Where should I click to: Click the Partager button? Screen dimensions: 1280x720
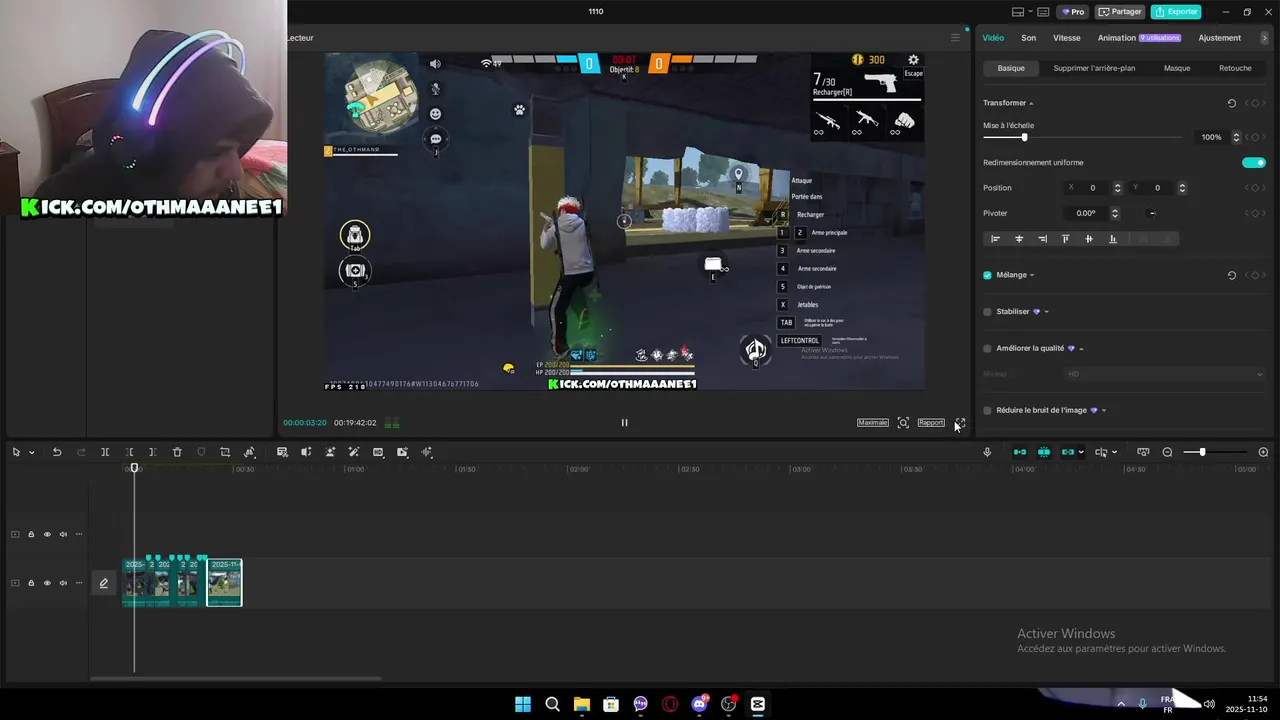pos(1120,12)
